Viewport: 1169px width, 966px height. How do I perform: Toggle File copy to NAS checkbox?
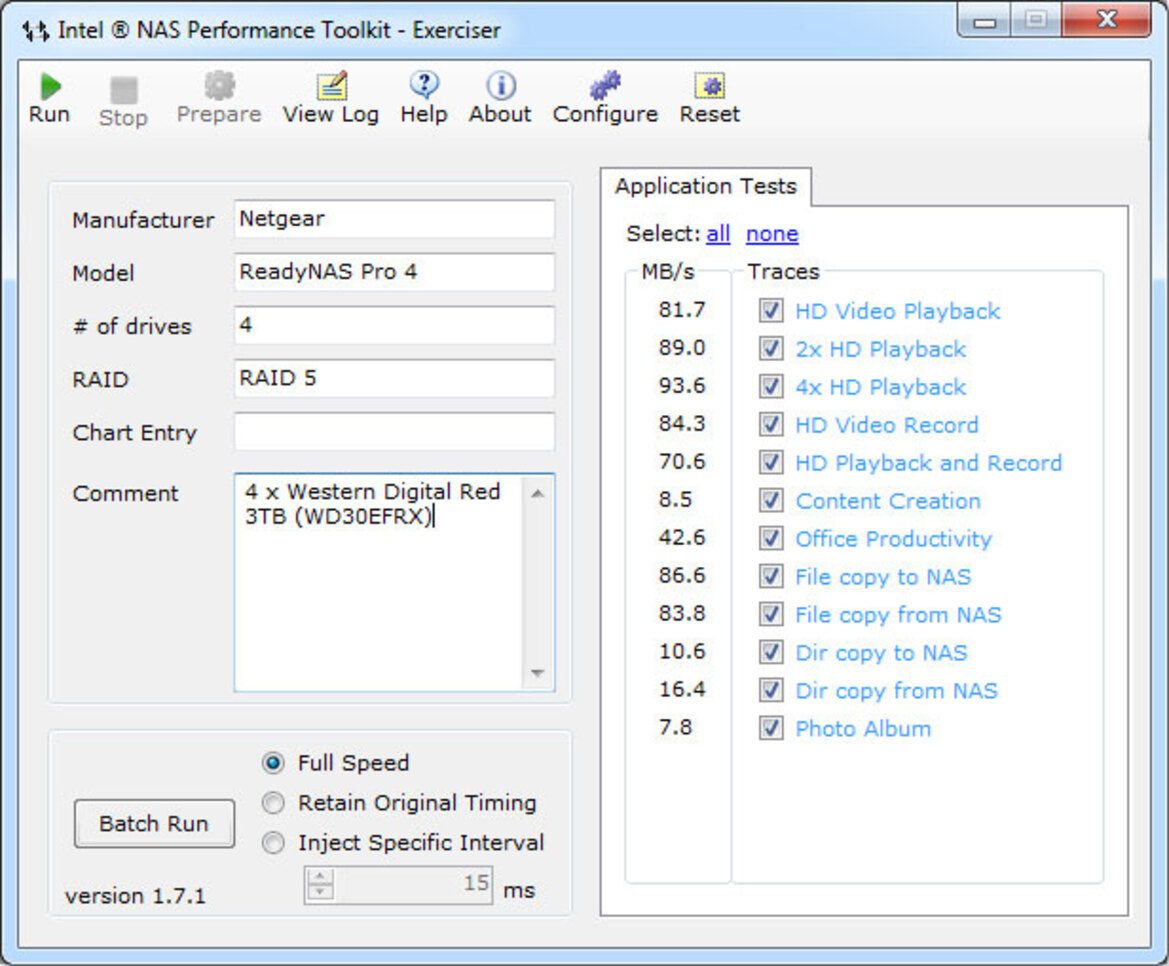coord(771,576)
